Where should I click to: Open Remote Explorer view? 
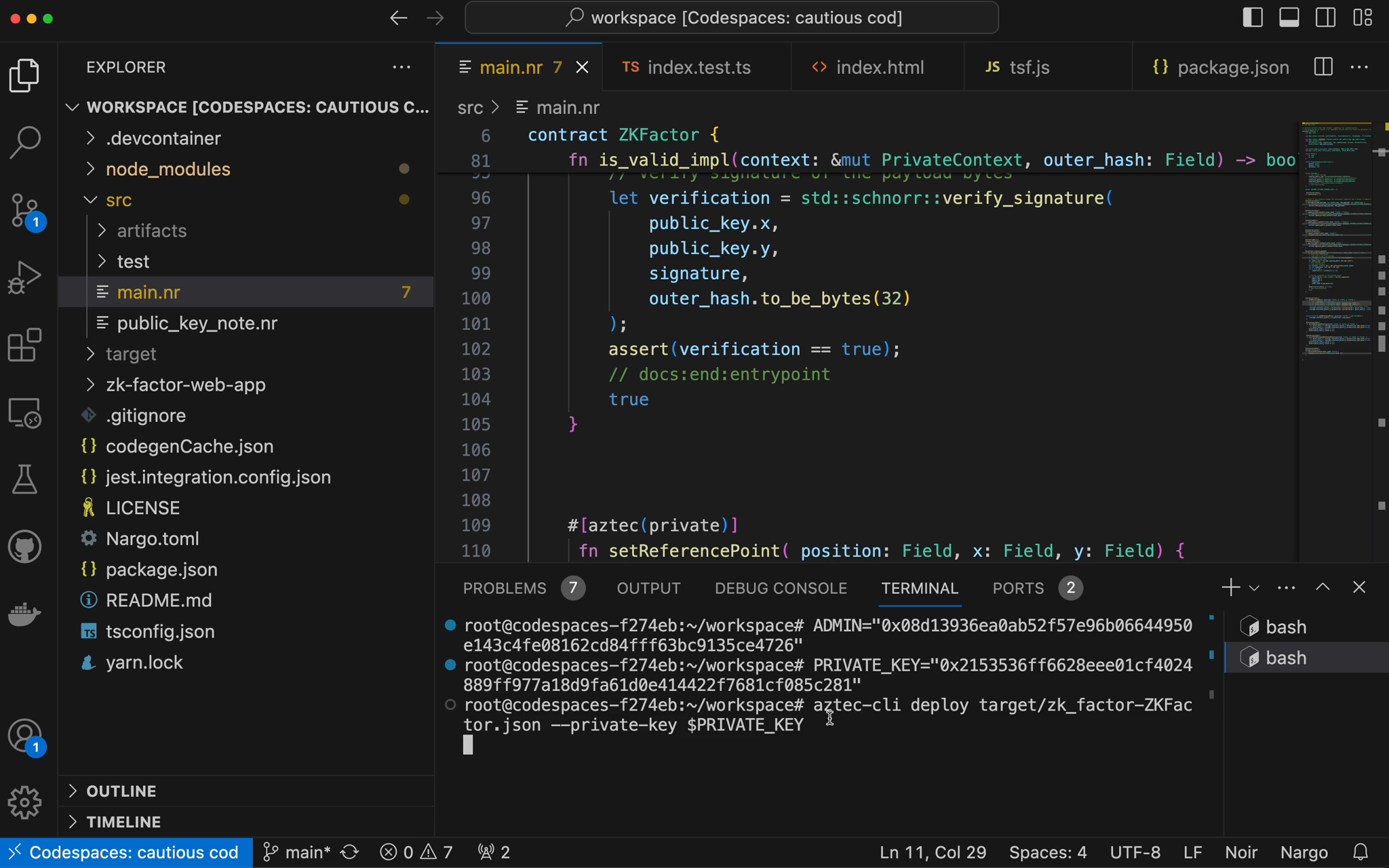(25, 412)
